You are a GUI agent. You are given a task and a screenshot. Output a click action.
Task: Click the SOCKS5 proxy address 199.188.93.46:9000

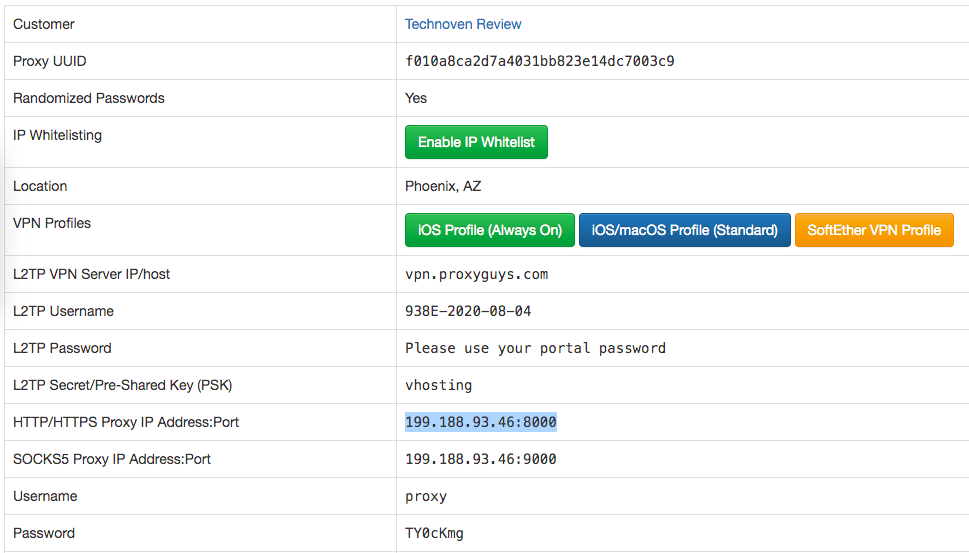pos(481,459)
